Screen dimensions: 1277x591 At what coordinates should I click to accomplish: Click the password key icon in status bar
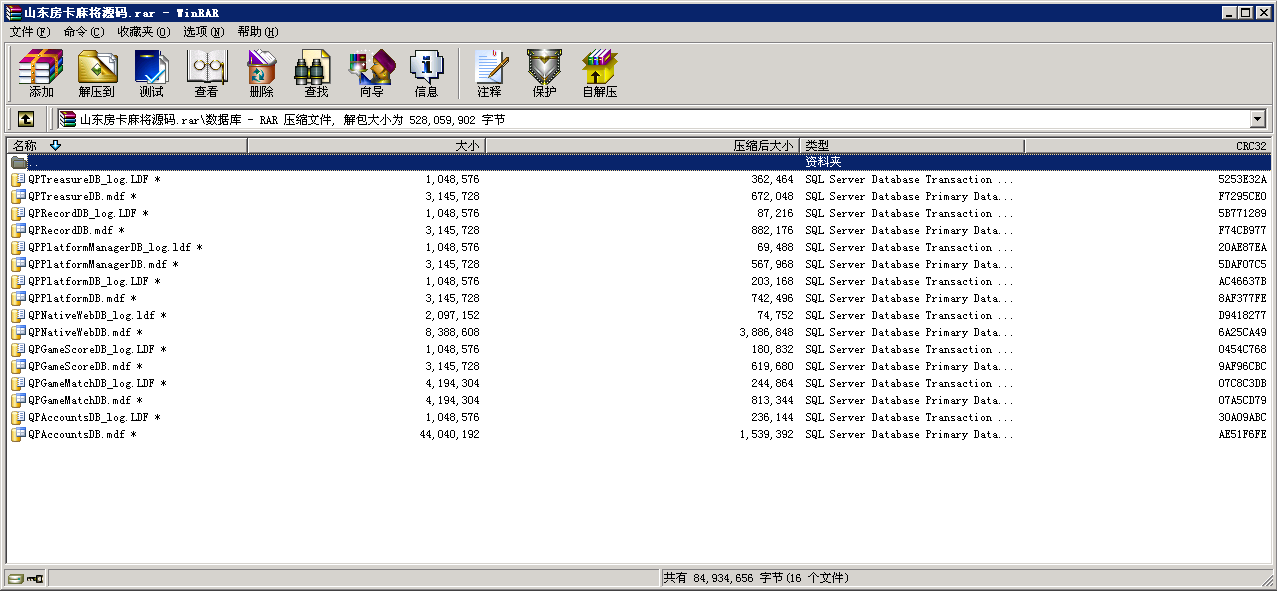pyautogui.click(x=35, y=578)
